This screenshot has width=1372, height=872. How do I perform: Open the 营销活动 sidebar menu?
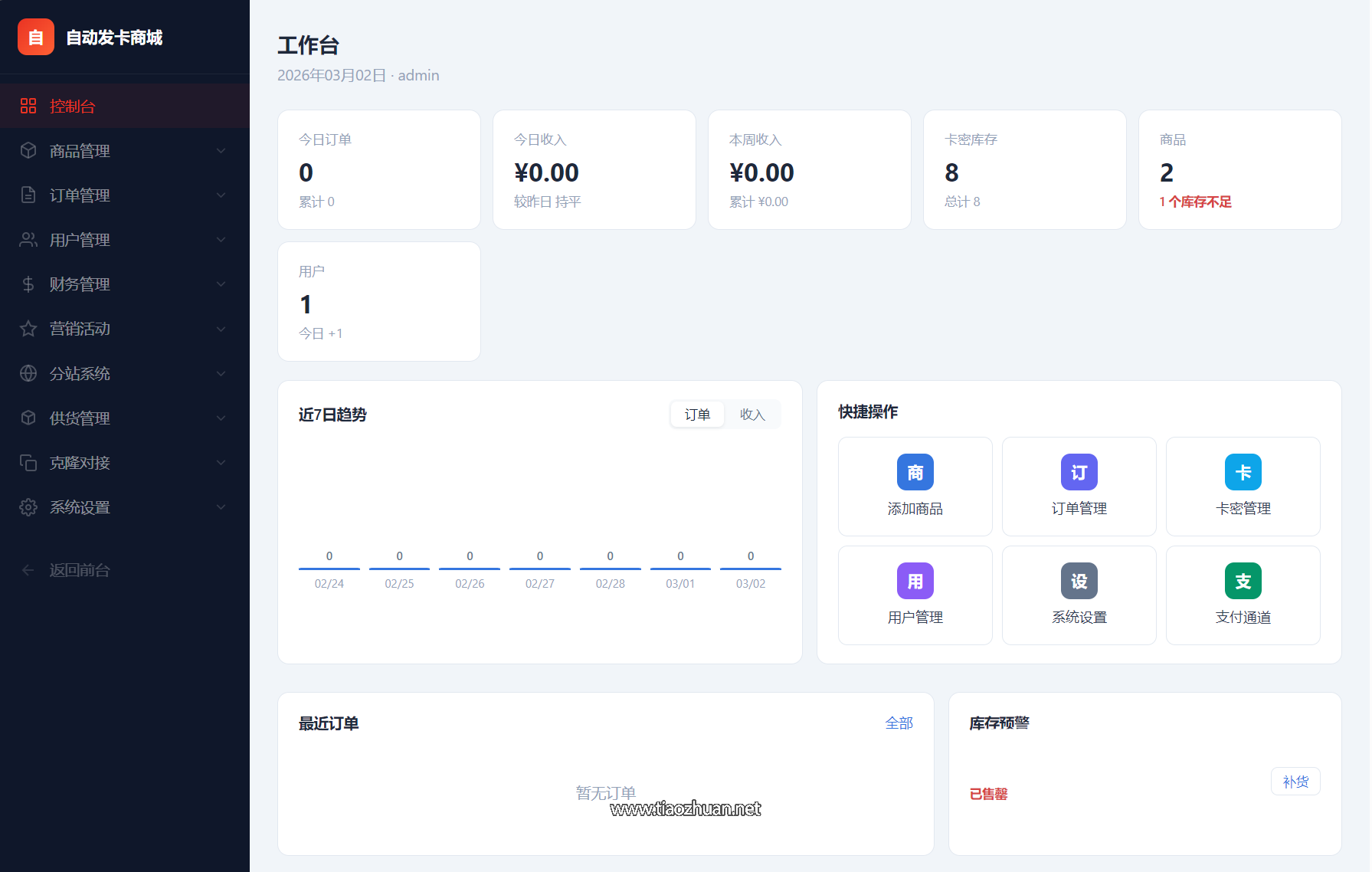tap(80, 329)
